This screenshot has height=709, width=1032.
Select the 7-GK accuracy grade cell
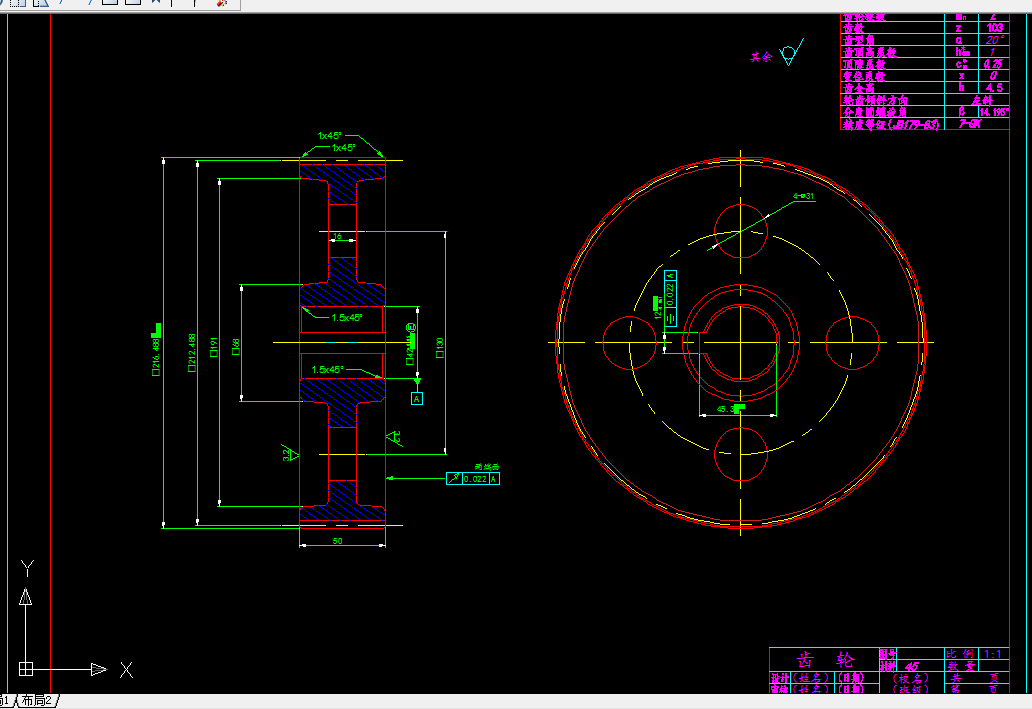click(x=977, y=124)
